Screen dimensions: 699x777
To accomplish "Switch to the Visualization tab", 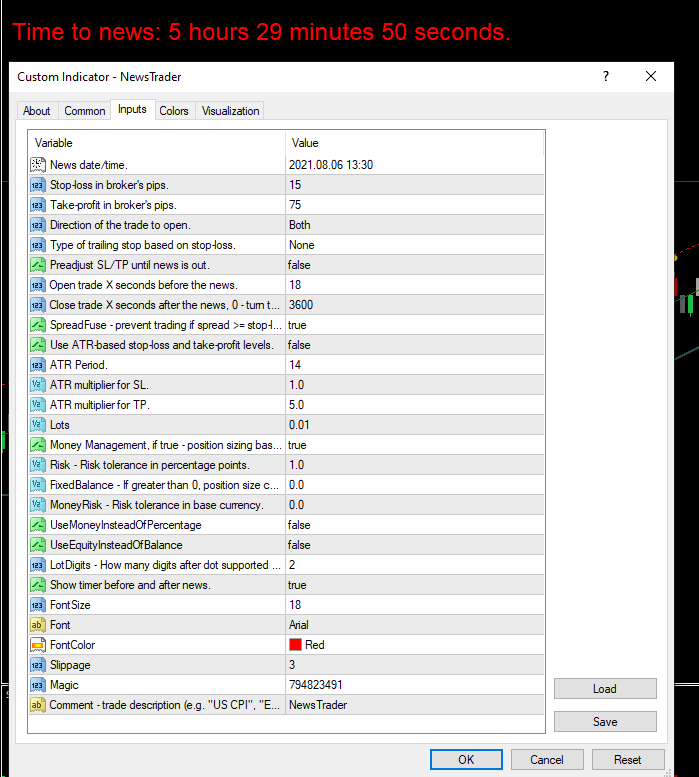I will 230,111.
